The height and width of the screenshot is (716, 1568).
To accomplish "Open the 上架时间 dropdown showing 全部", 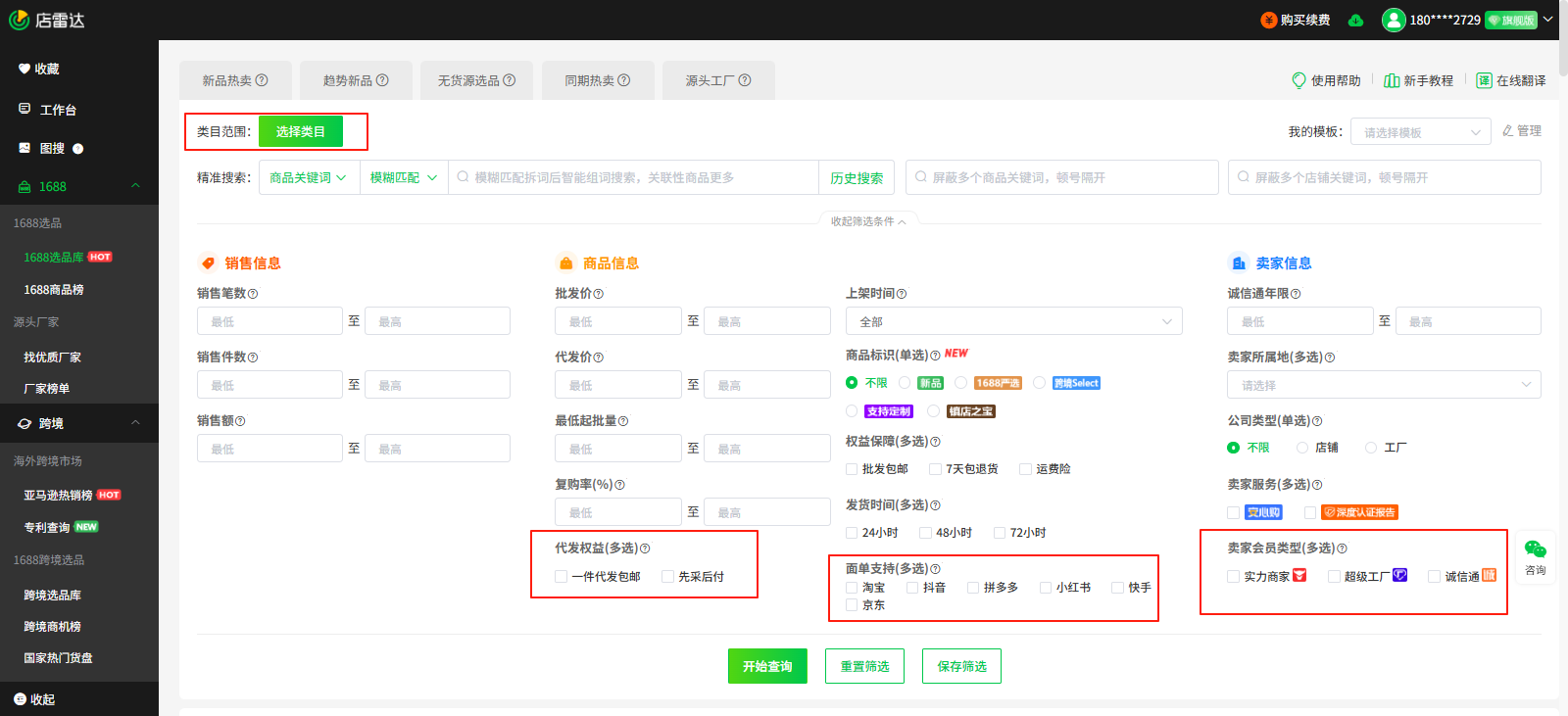I will (1013, 321).
